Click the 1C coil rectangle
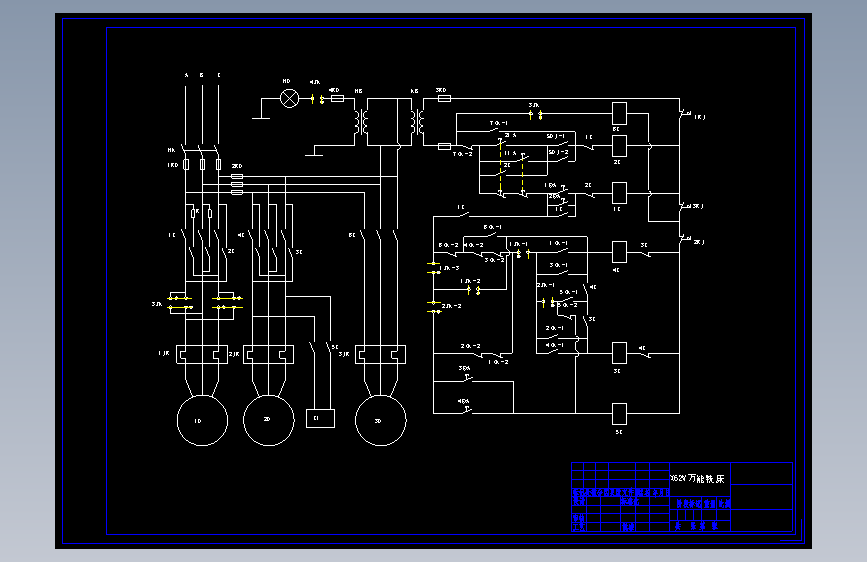Screen dimensions: 867x562 click(x=619, y=193)
